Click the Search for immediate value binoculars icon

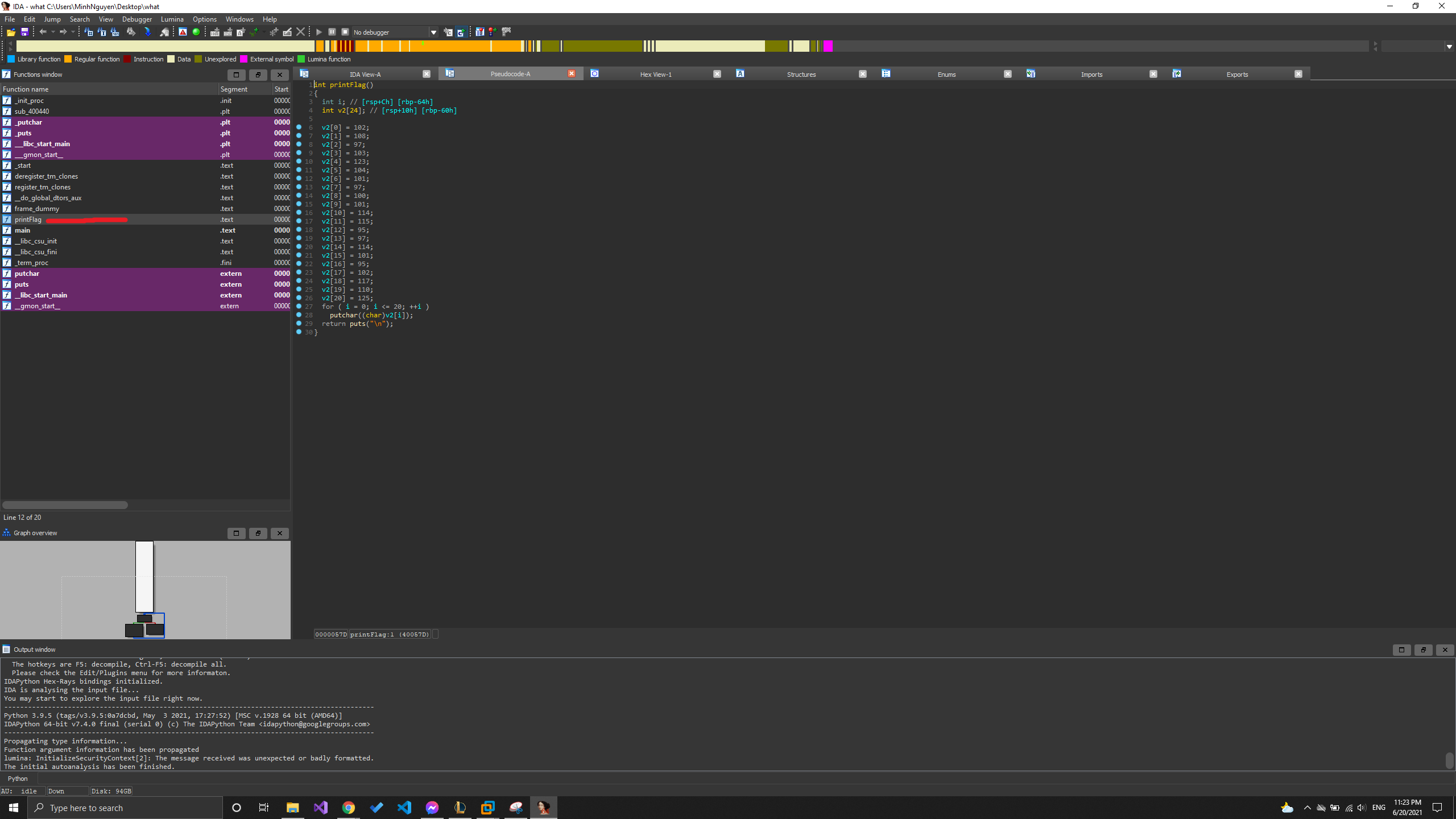pyautogui.click(x=89, y=32)
